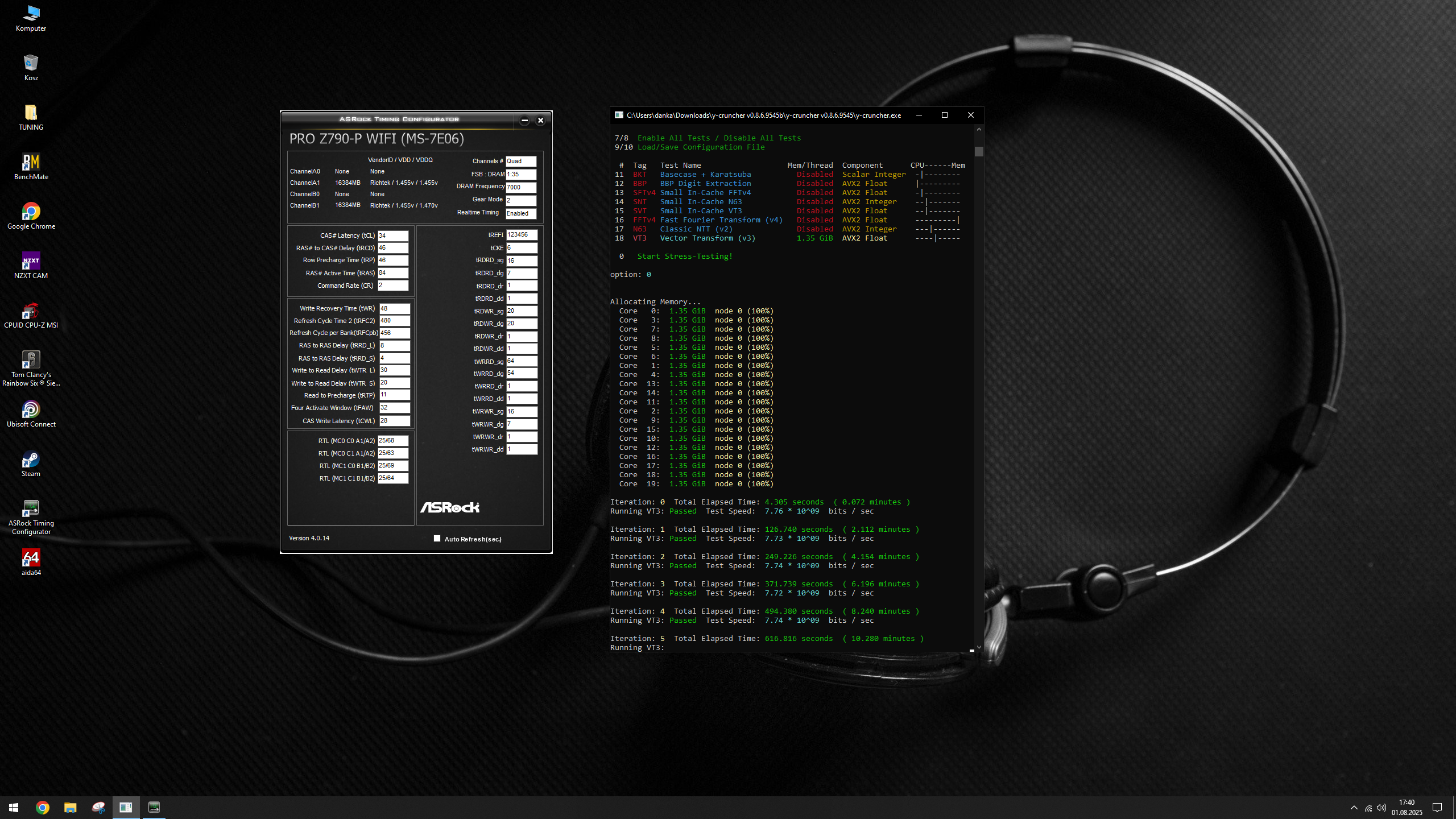Viewport: 1456px width, 819px height.
Task: Click the scroll-down arrow in the y-cruncher console
Action: point(979,647)
